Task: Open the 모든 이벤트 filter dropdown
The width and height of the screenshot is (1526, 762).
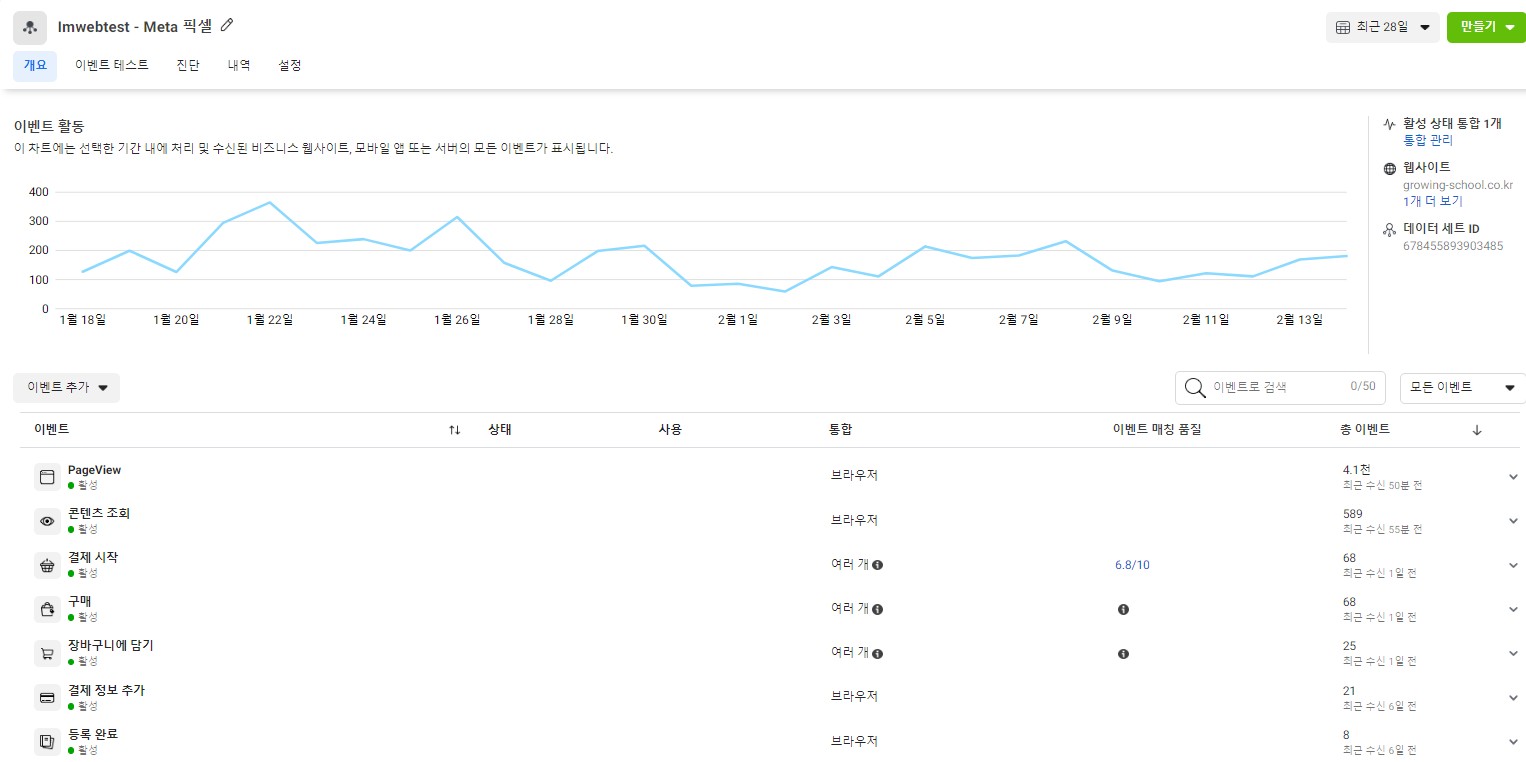Action: click(x=1463, y=388)
